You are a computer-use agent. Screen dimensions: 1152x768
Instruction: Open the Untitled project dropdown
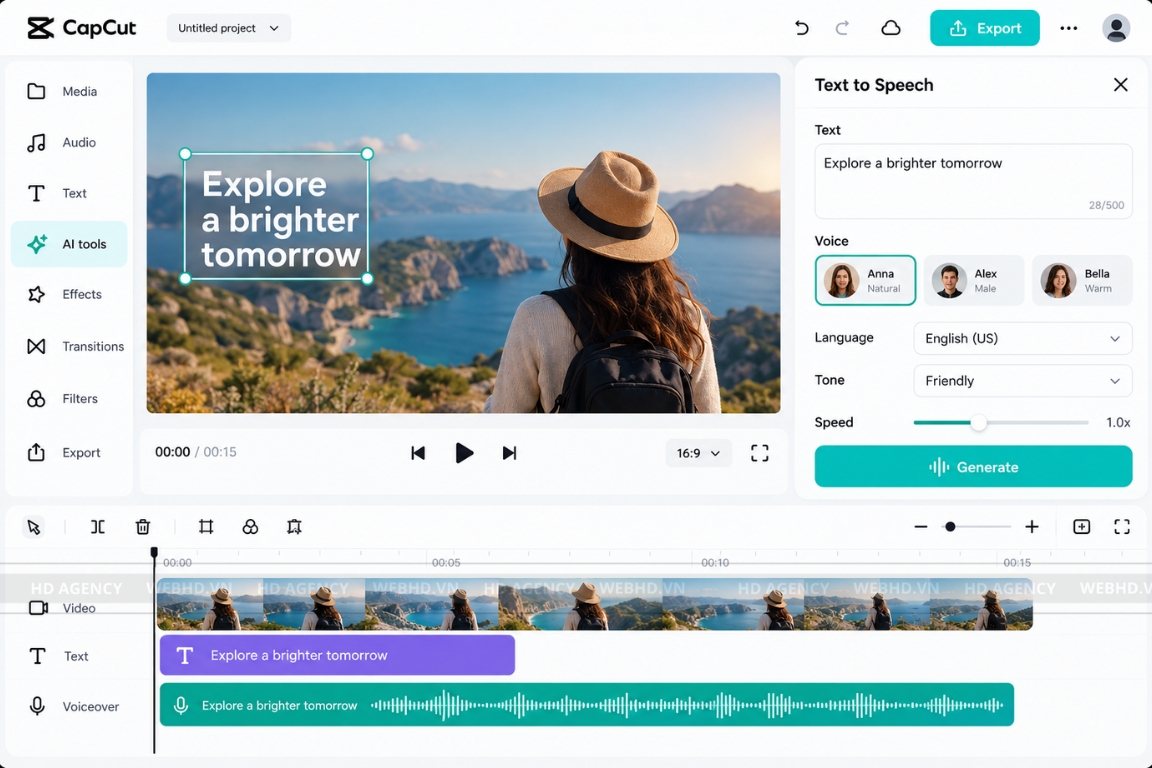[228, 28]
